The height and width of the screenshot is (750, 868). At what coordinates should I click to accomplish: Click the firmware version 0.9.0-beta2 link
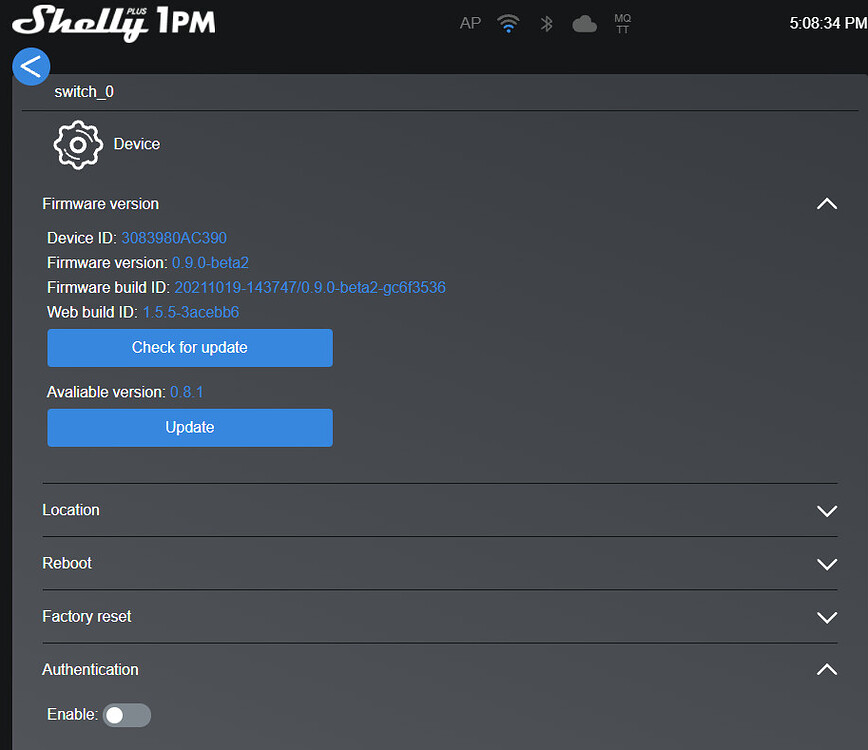click(210, 262)
